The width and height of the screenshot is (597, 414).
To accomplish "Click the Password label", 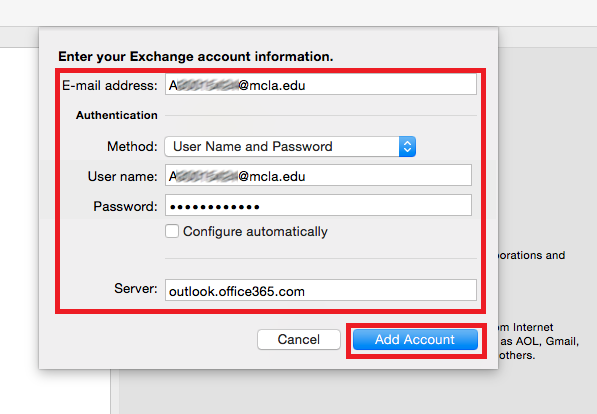I will (x=125, y=206).
